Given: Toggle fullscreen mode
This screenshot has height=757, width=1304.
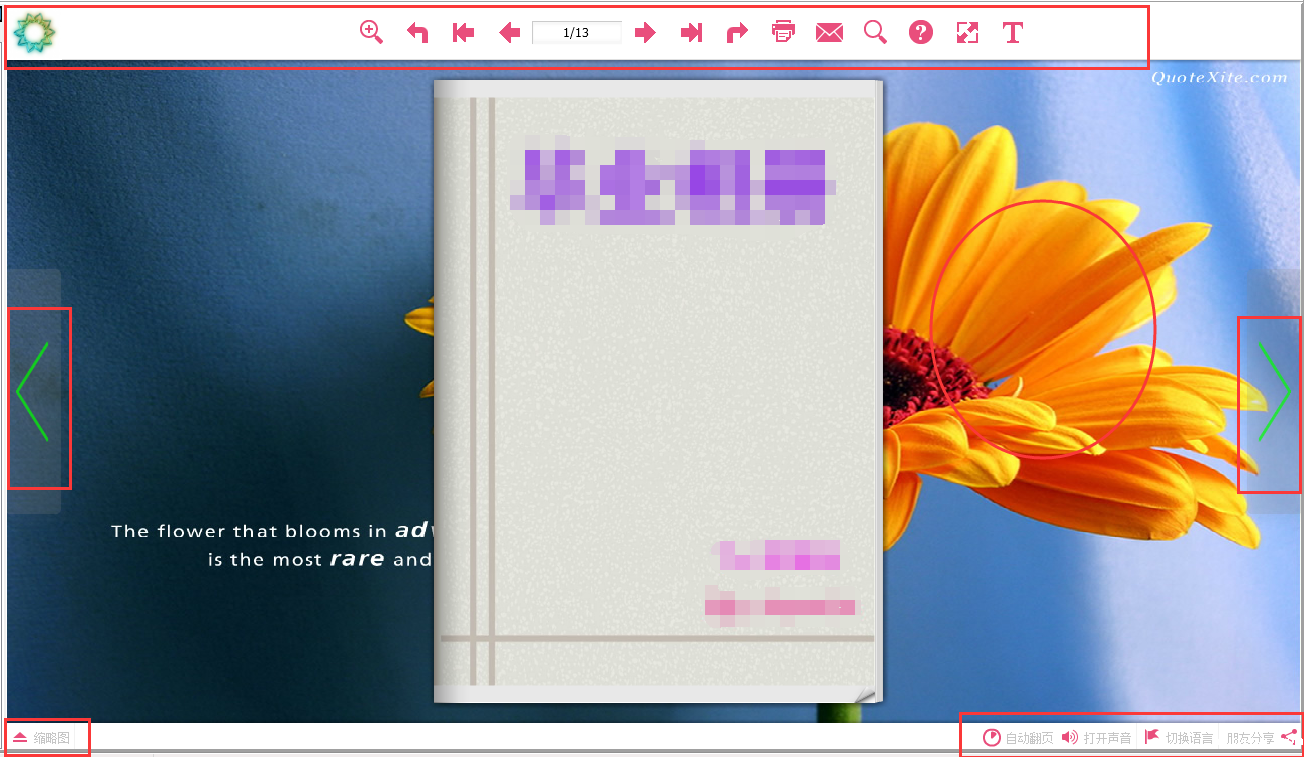Looking at the screenshot, I should 967,33.
